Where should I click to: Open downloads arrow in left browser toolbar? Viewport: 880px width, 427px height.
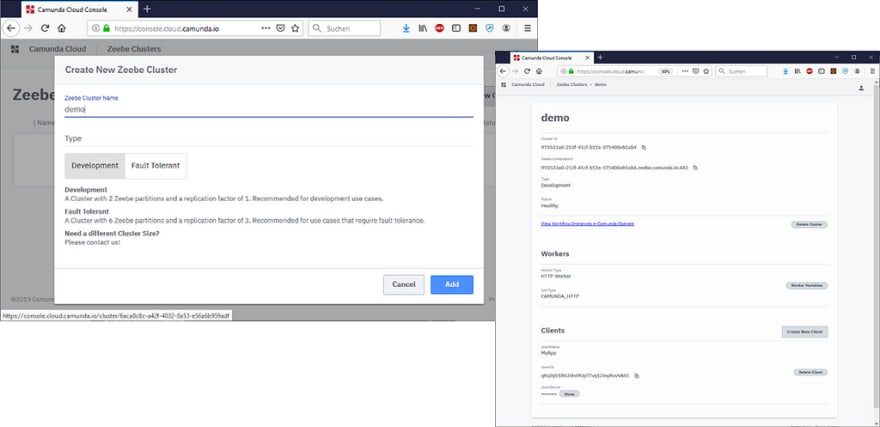pyautogui.click(x=406, y=28)
